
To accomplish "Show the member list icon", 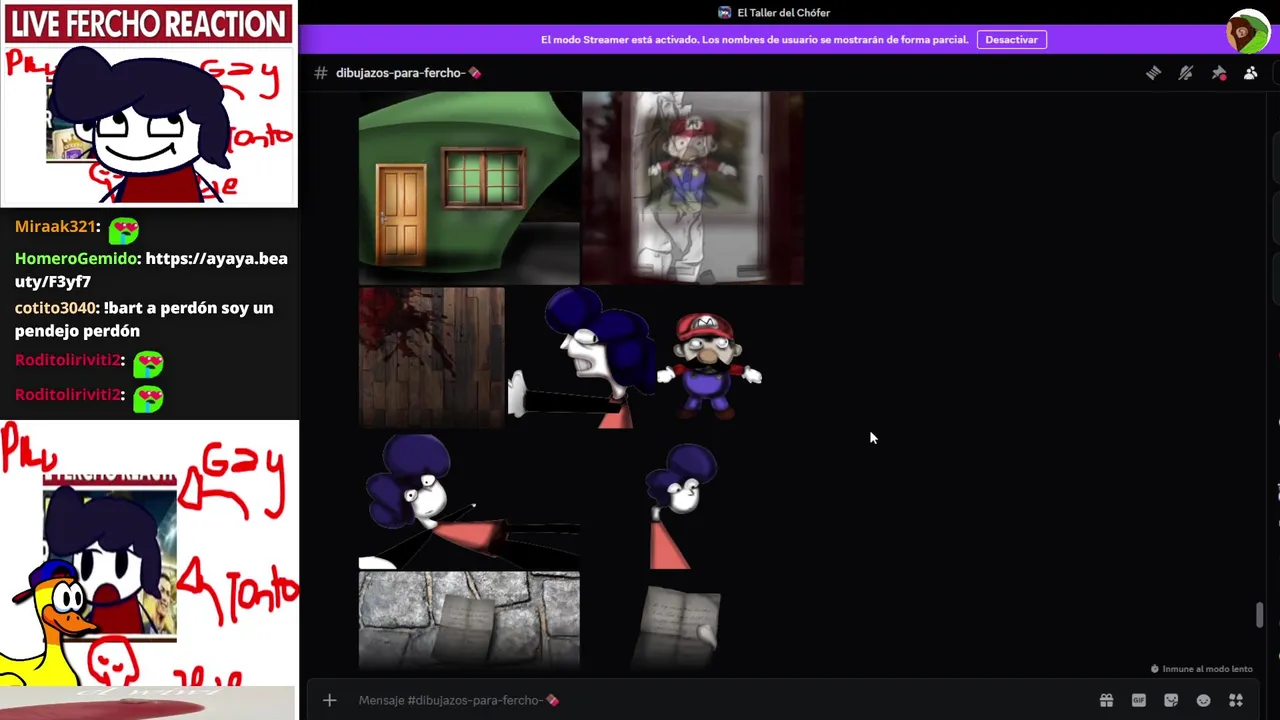I will tap(1250, 73).
